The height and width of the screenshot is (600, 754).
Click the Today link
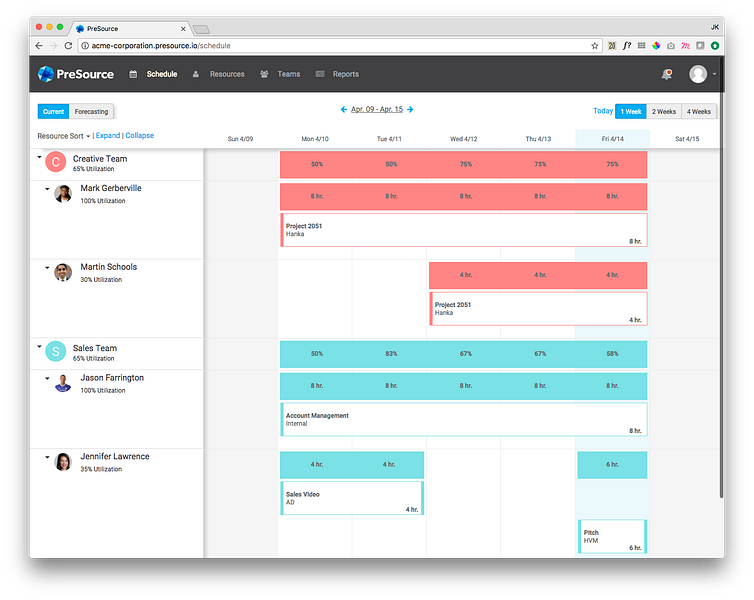click(603, 111)
